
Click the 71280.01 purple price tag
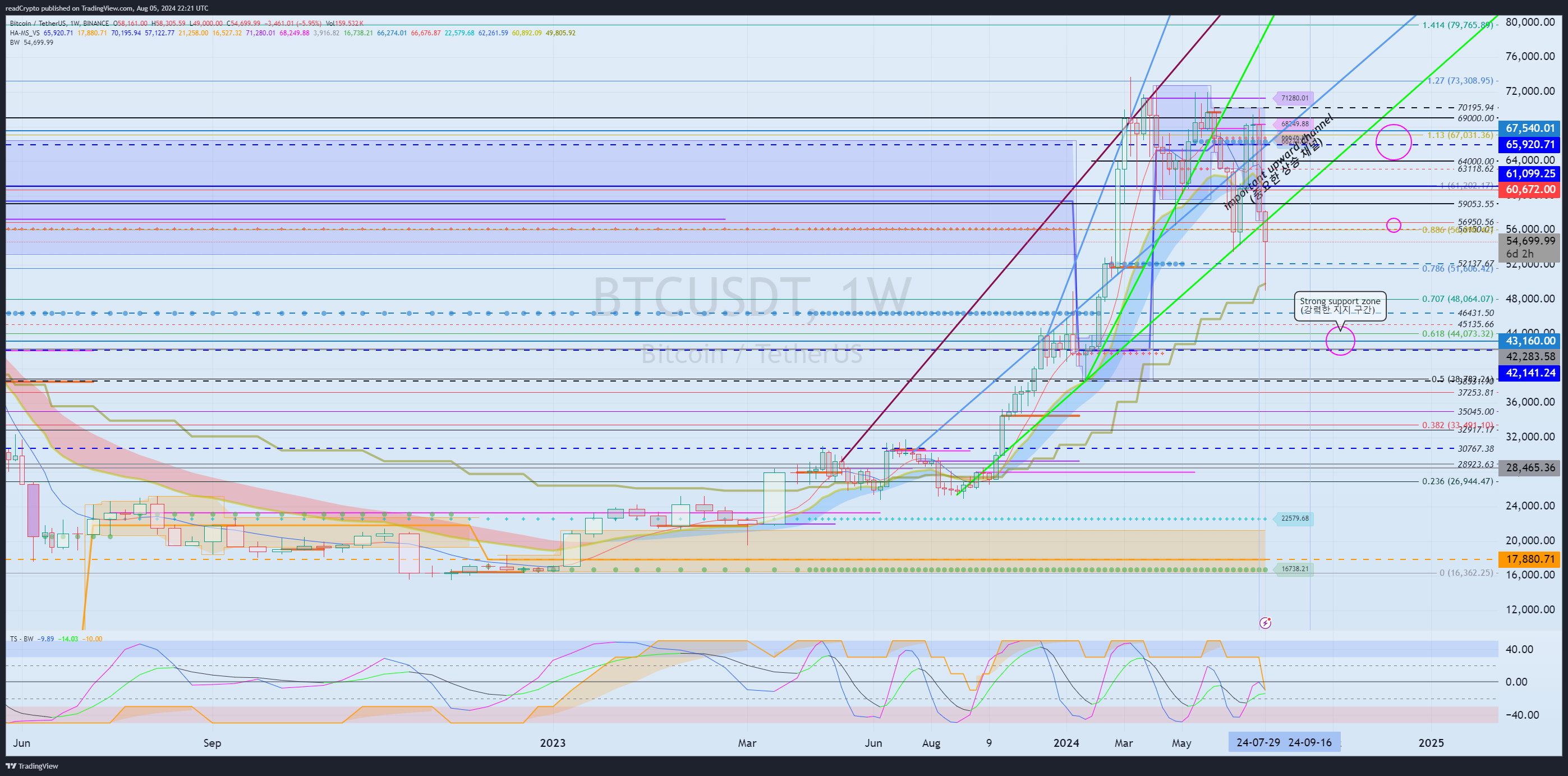1294,98
